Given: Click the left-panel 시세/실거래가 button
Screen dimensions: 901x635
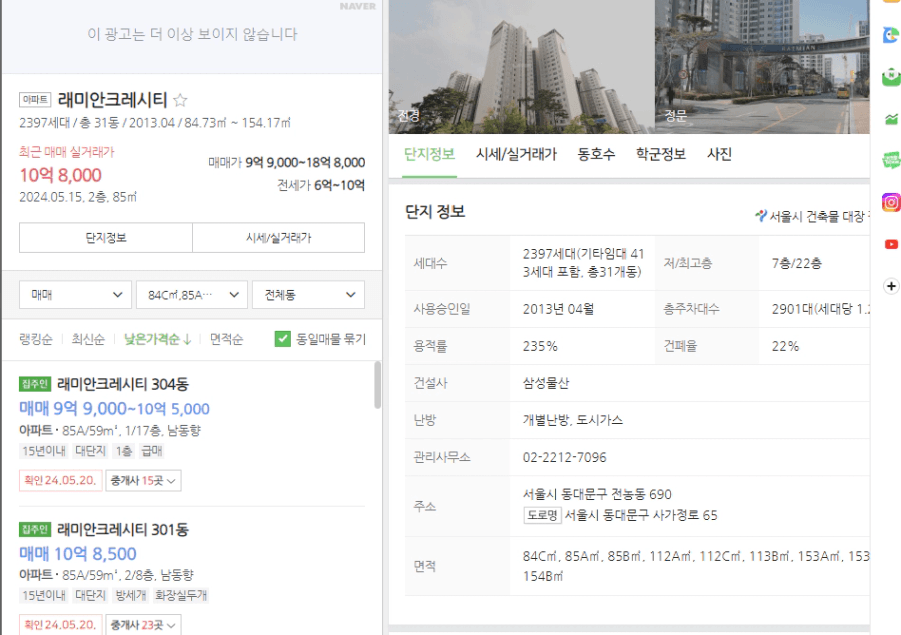Looking at the screenshot, I should 279,238.
